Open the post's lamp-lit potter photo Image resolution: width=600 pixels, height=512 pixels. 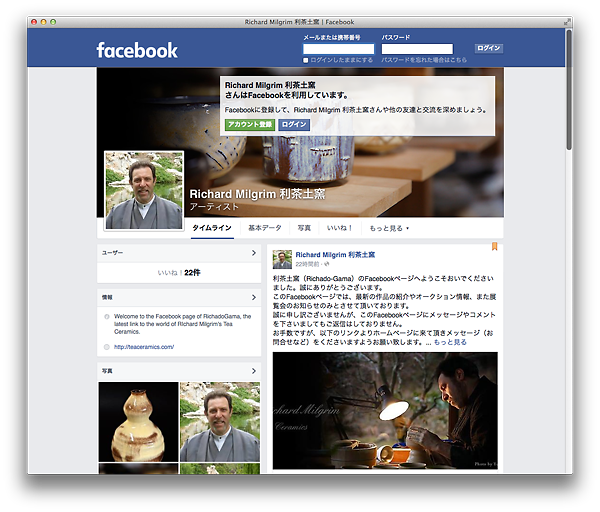(x=385, y=411)
